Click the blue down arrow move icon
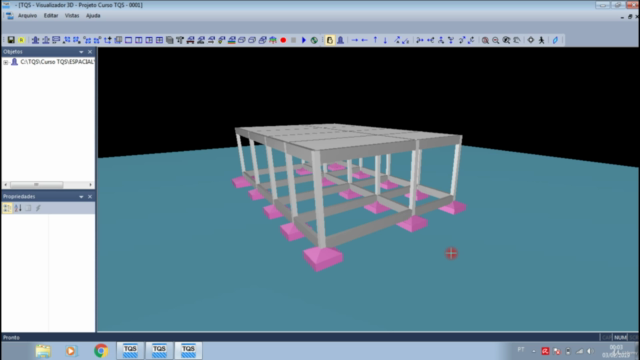Viewport: 640px width, 360px height. tap(385, 40)
